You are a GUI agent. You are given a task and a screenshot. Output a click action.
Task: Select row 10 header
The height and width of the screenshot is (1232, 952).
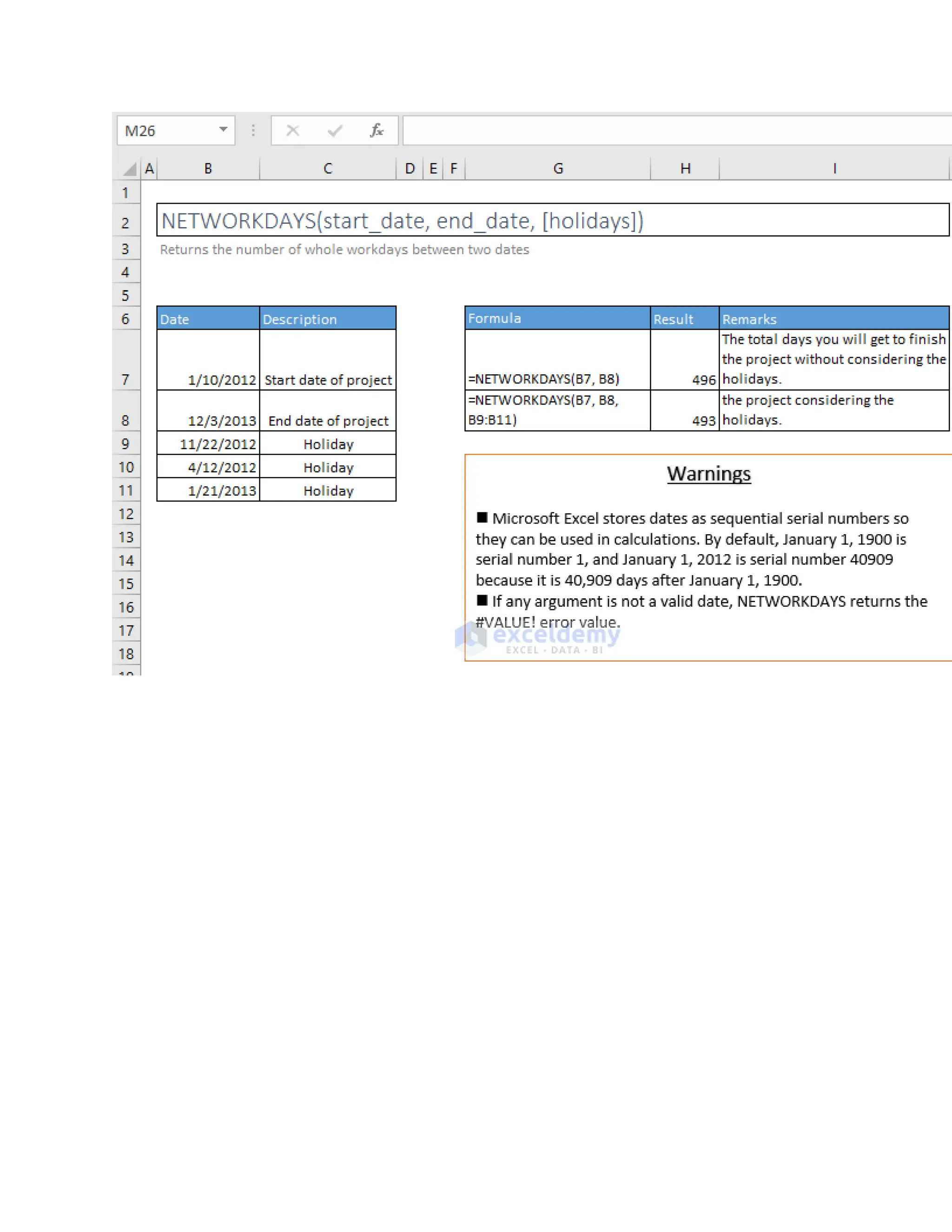point(126,467)
